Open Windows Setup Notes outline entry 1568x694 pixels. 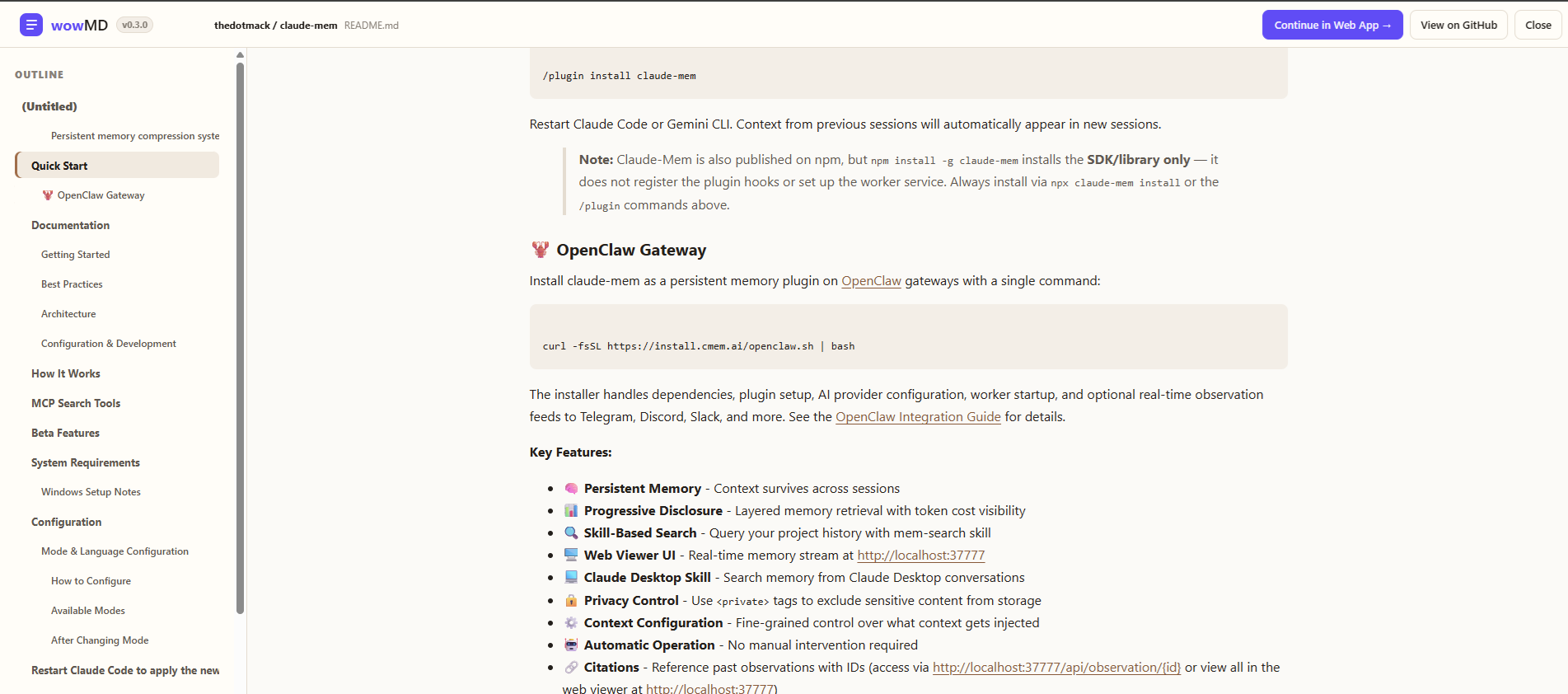(x=91, y=492)
